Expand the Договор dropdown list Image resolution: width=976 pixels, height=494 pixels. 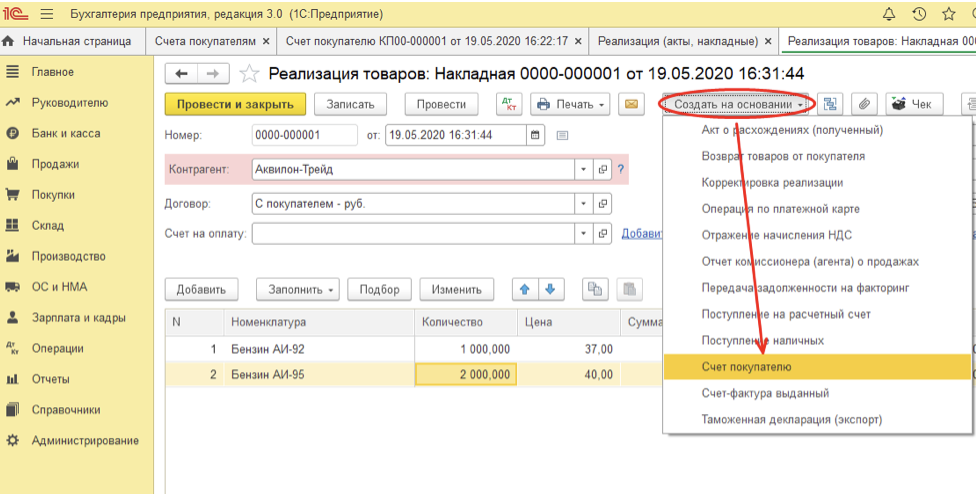pyautogui.click(x=583, y=203)
